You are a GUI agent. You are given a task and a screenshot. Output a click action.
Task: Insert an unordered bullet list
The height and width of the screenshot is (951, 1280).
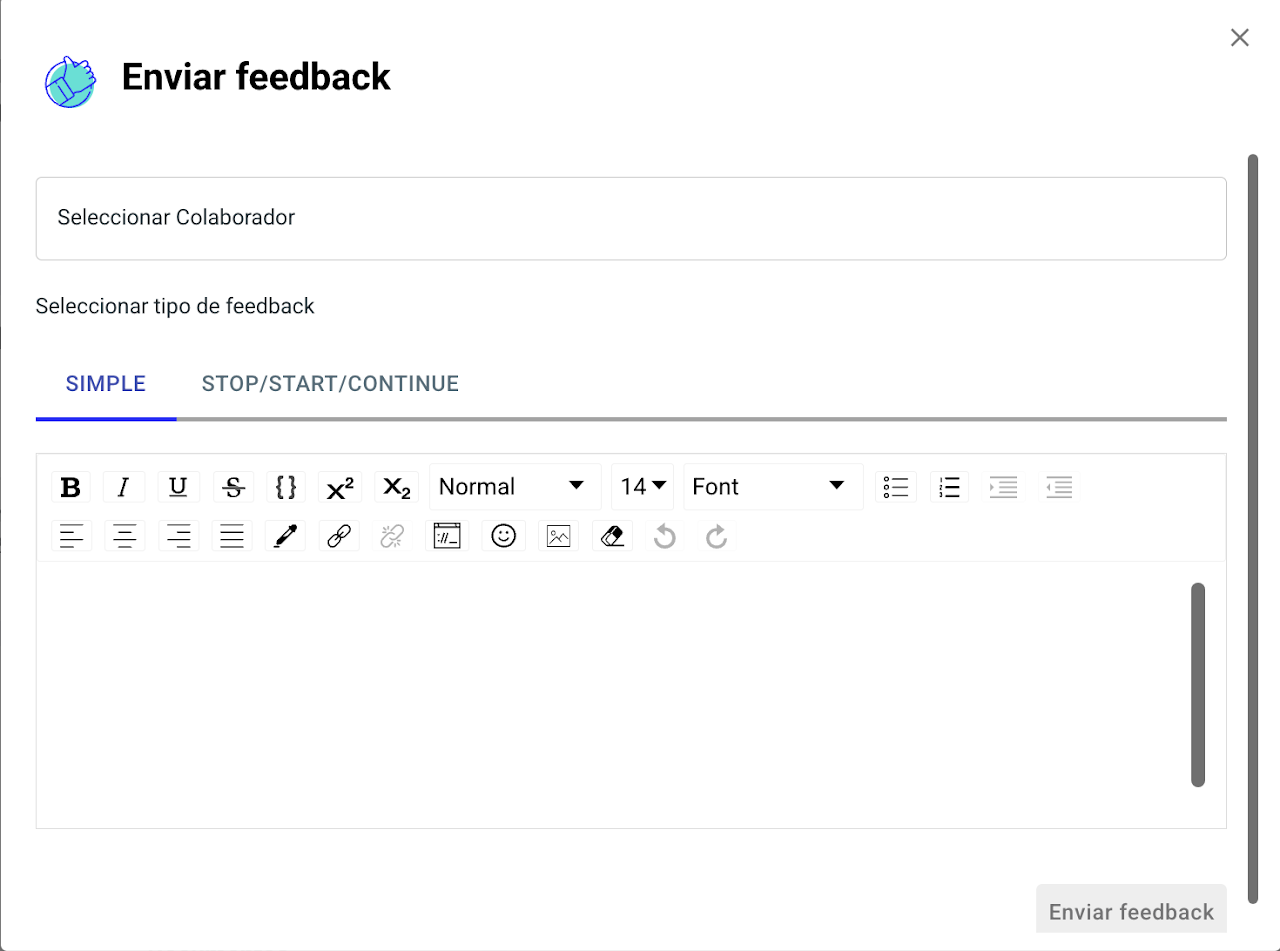(895, 487)
